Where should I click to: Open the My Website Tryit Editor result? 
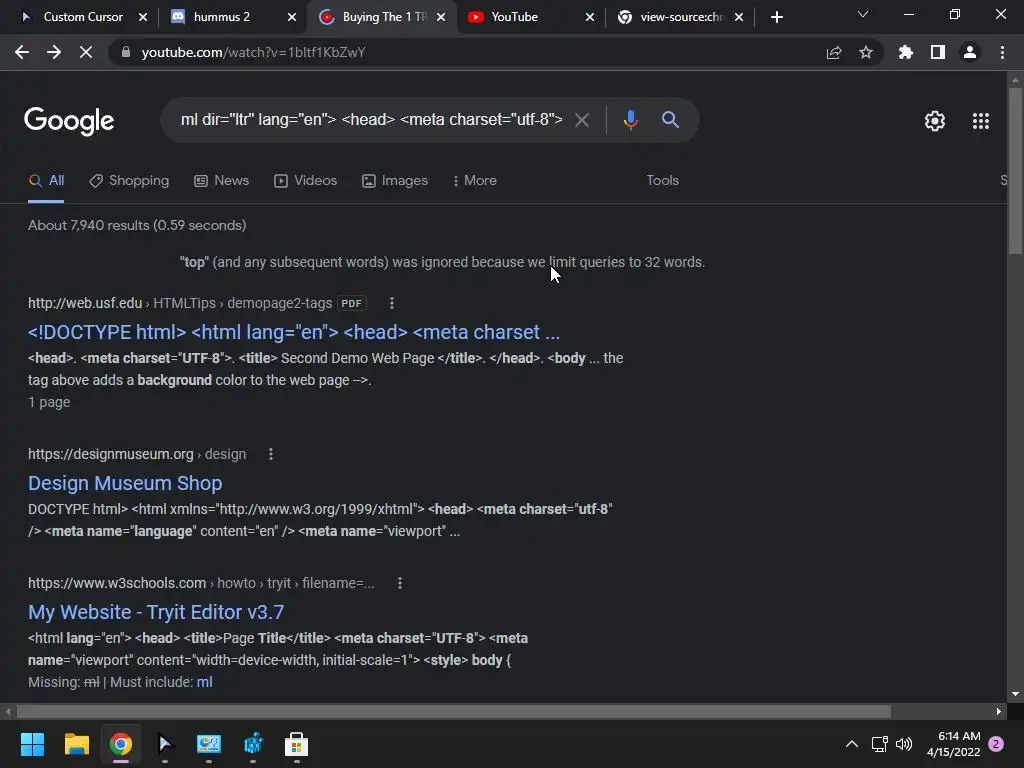[x=156, y=613]
